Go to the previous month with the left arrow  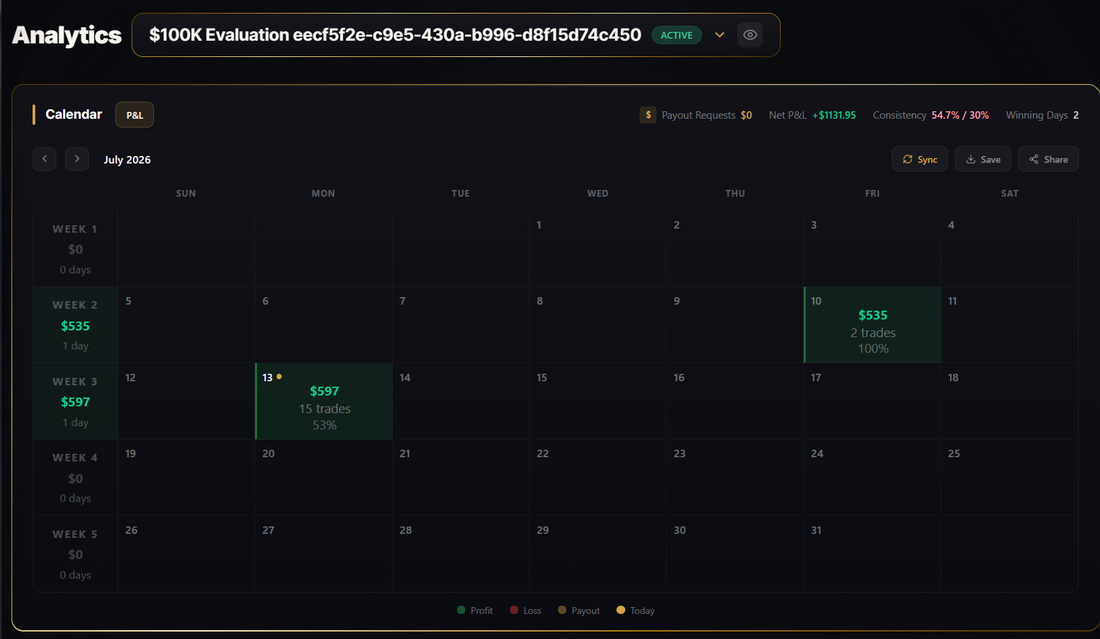(x=44, y=159)
